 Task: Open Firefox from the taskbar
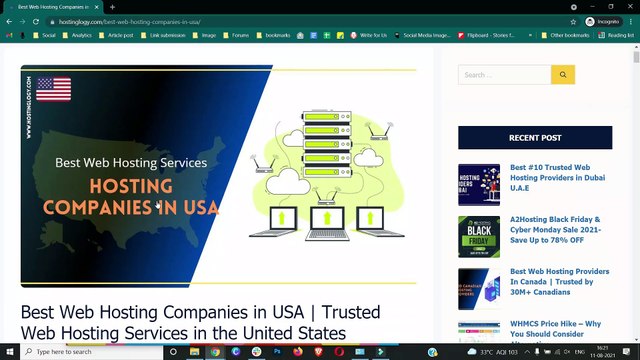tap(298, 351)
